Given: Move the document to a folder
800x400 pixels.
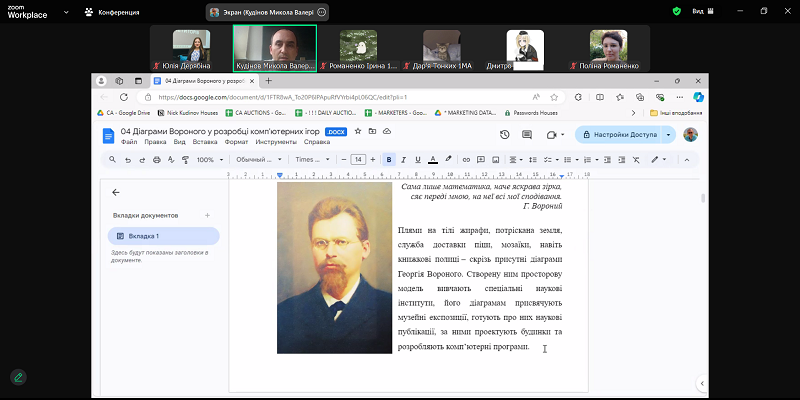Looking at the screenshot, I should [x=372, y=132].
